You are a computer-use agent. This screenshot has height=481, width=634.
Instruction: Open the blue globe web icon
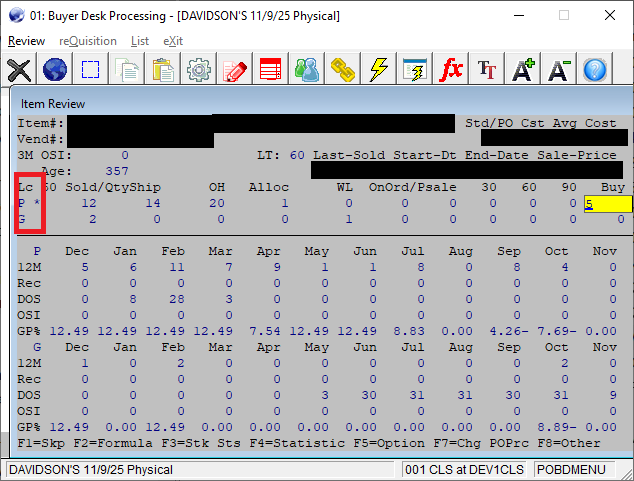55,70
